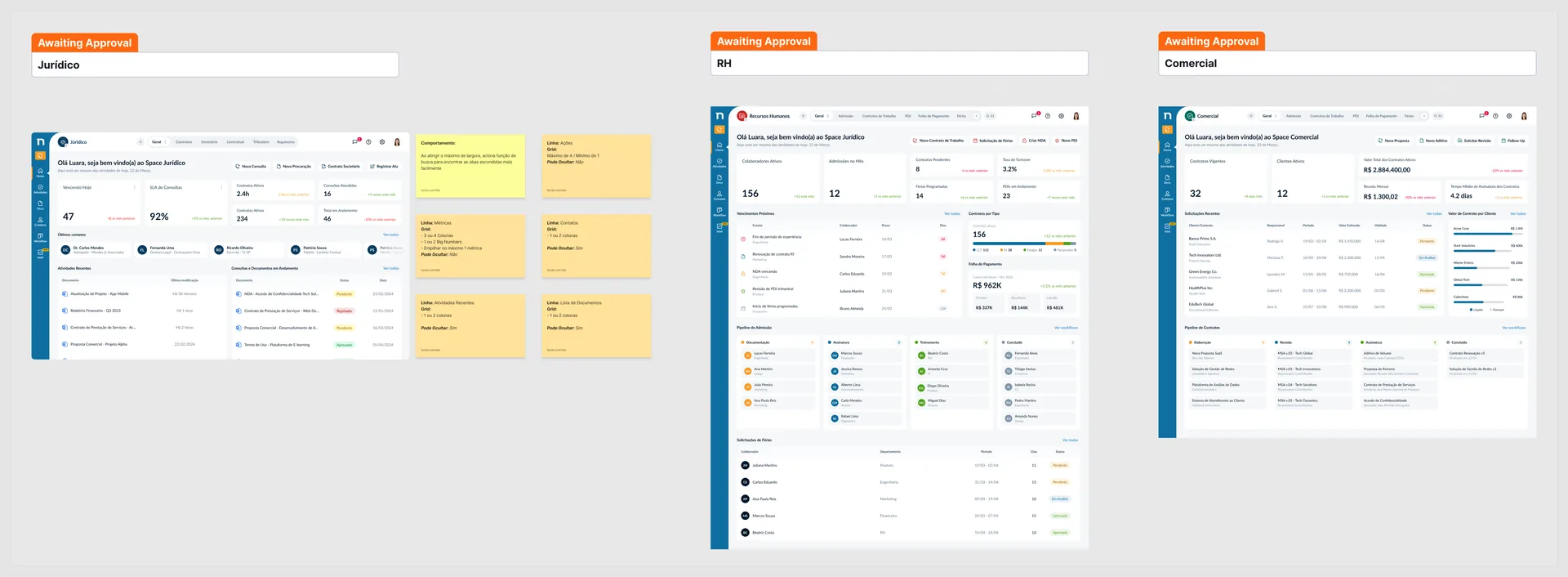Open Home icon in Comercial sidebar
This screenshot has width=1568, height=577.
1167,146
